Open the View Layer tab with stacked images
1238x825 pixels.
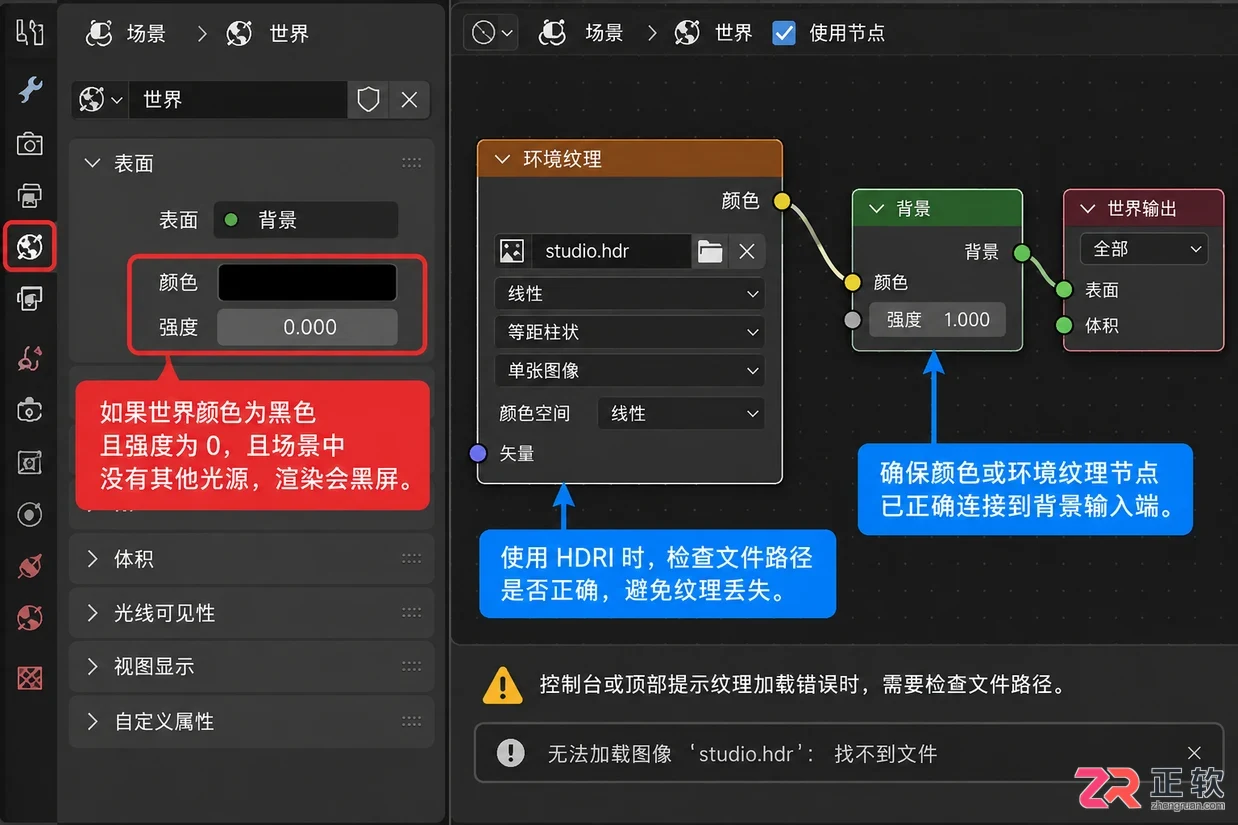(x=30, y=298)
